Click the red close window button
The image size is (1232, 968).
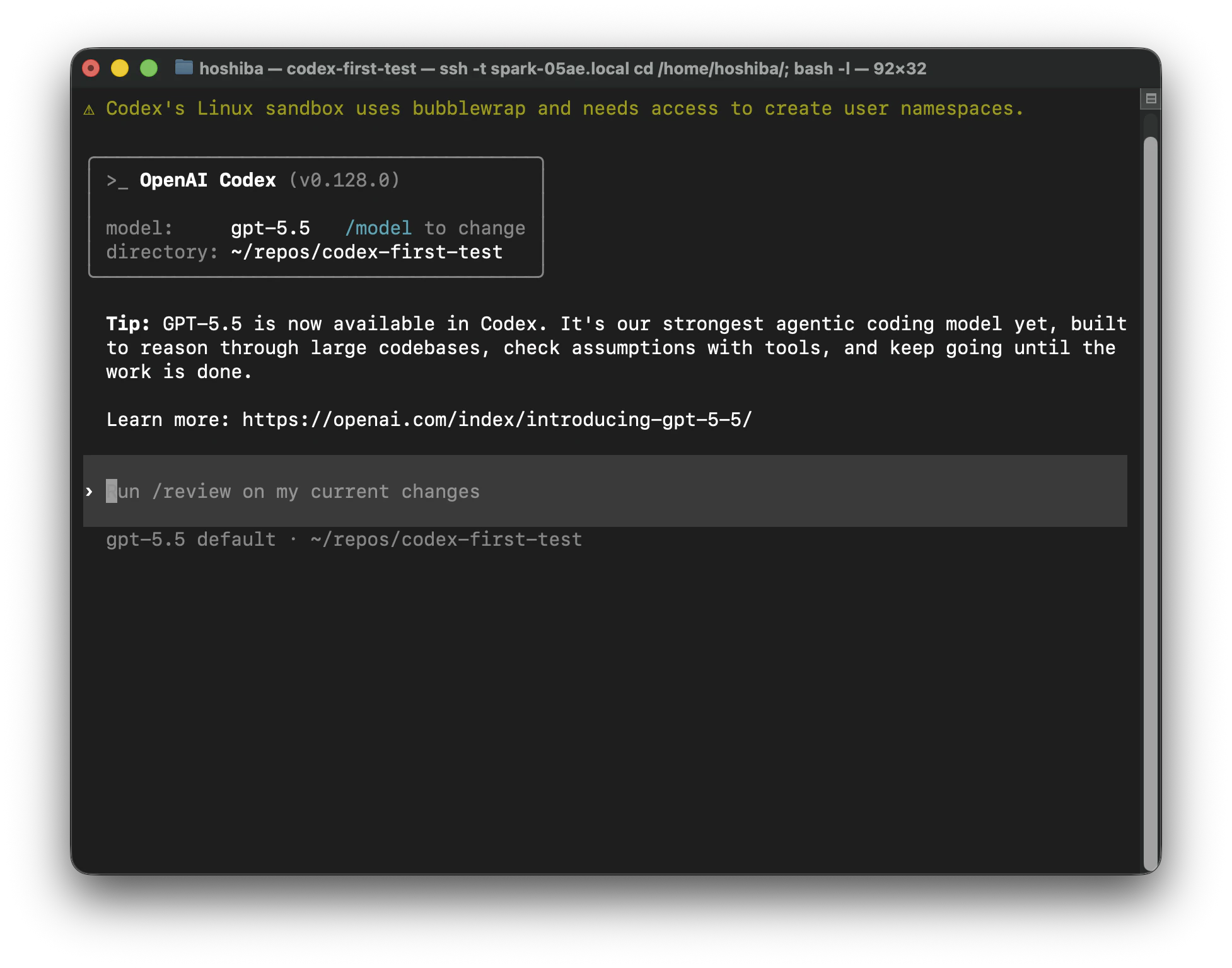[x=91, y=68]
